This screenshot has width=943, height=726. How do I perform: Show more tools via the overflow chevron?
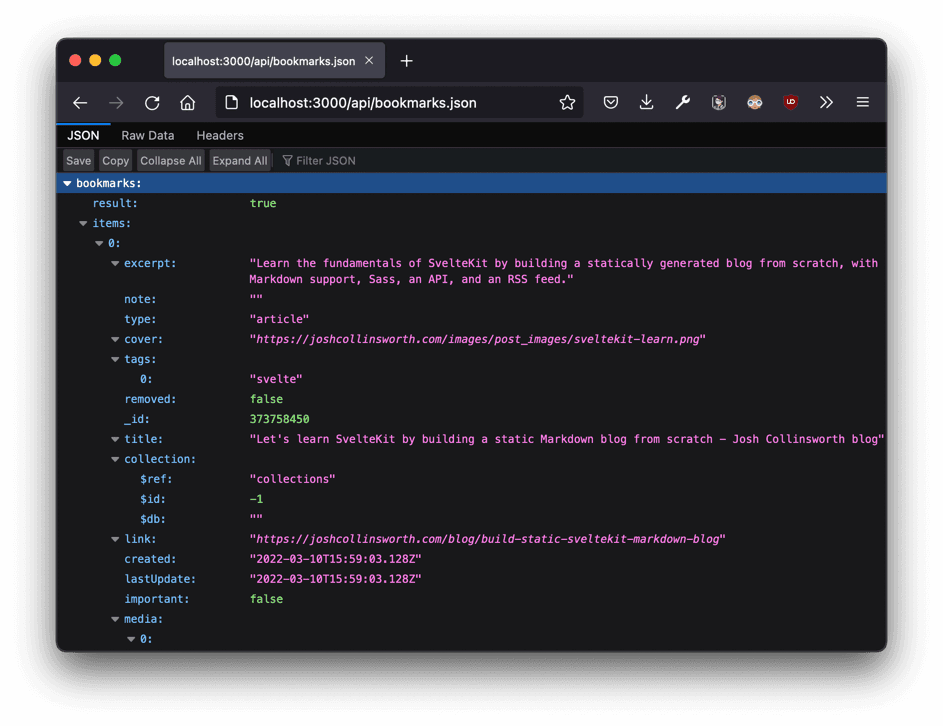pyautogui.click(x=826, y=103)
